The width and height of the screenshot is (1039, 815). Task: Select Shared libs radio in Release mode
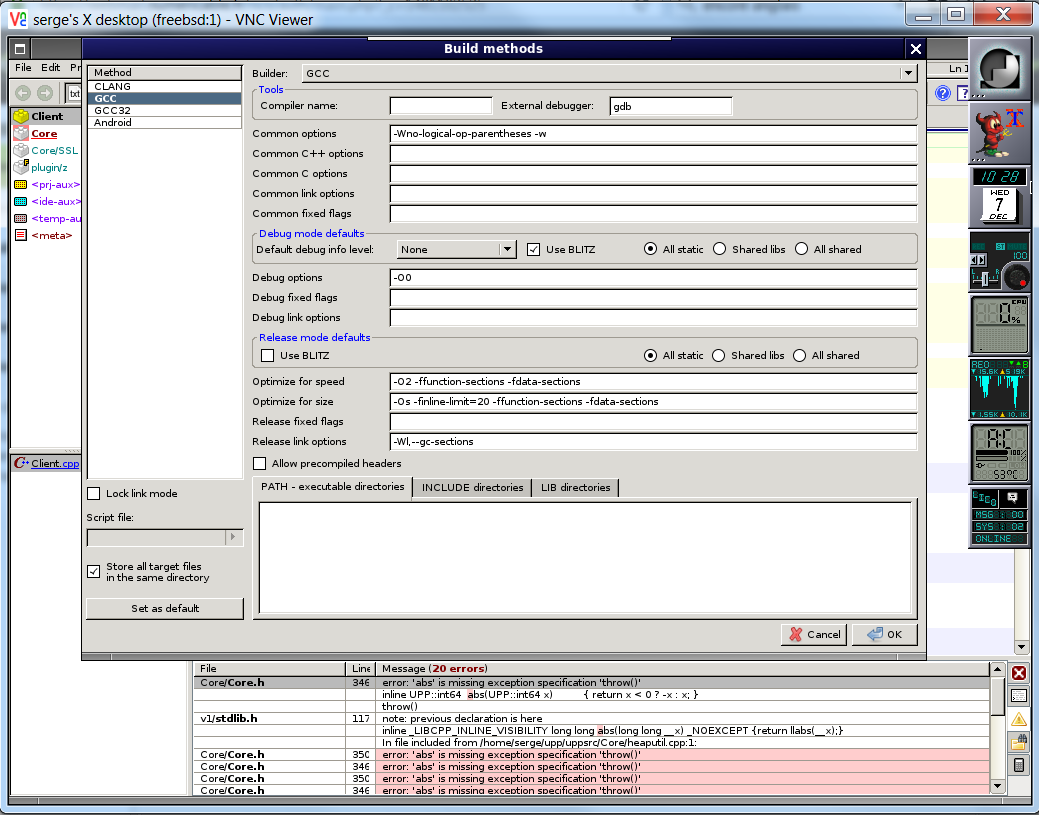coord(718,355)
